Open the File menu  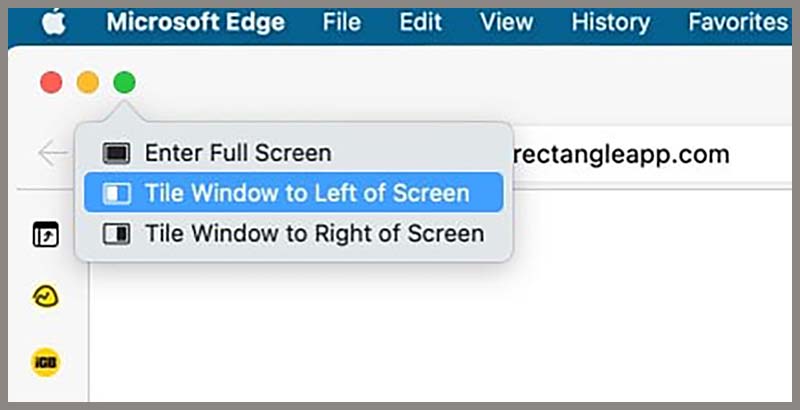[342, 23]
